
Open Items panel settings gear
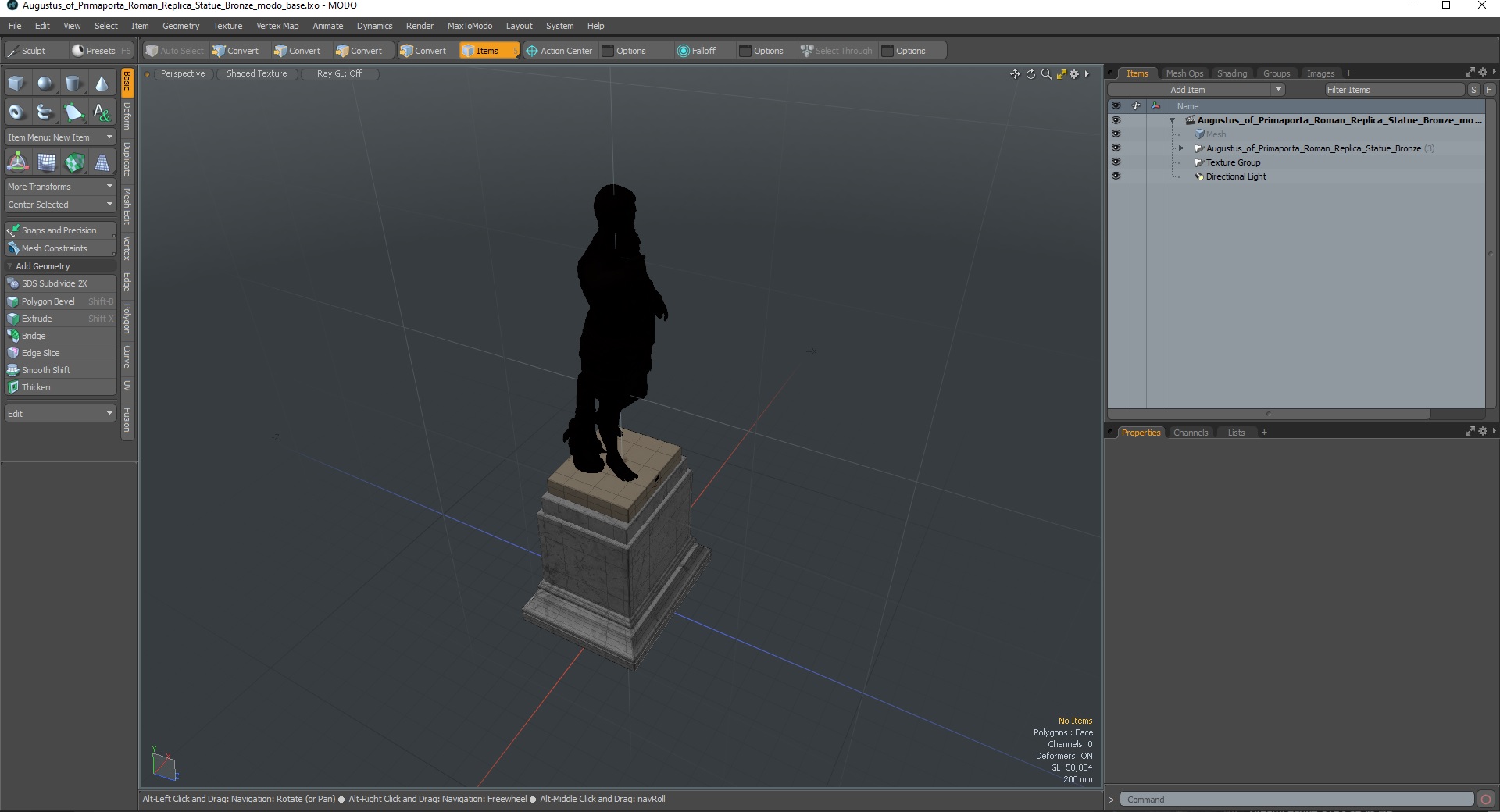pos(1482,73)
